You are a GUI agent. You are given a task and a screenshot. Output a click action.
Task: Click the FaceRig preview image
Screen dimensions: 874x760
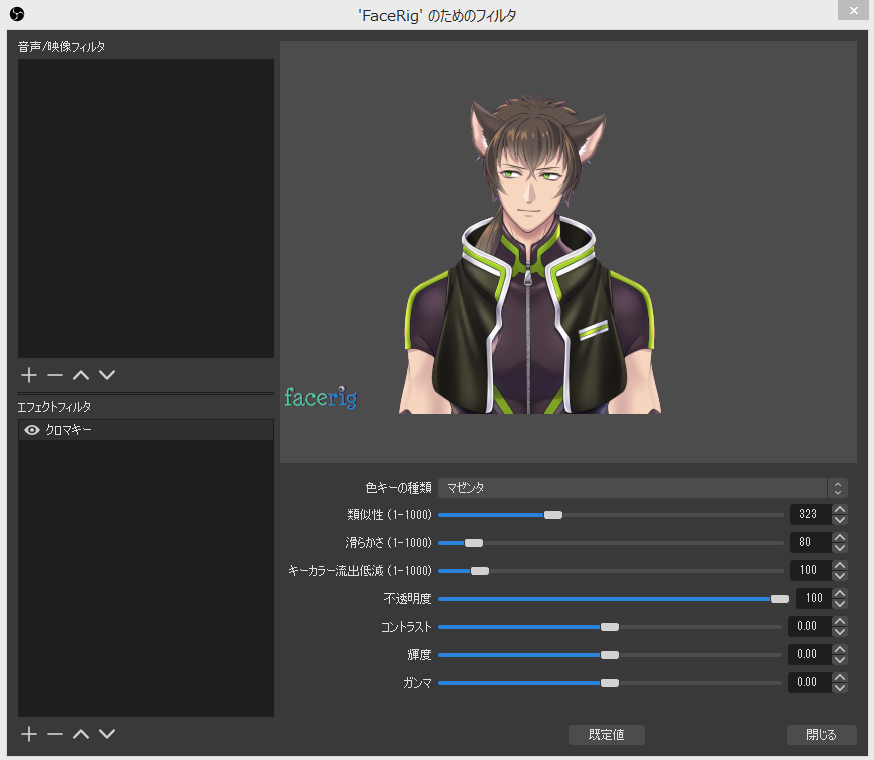(568, 251)
